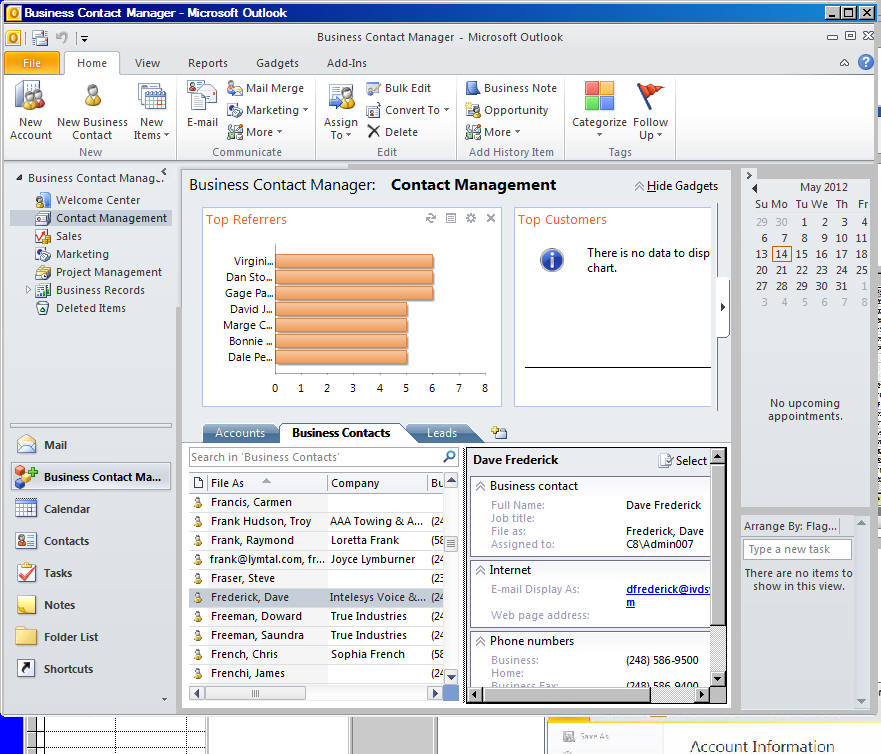Viewport: 881px width, 754px height.
Task: Select the Francis, Carmen contact row
Action: tap(316, 502)
